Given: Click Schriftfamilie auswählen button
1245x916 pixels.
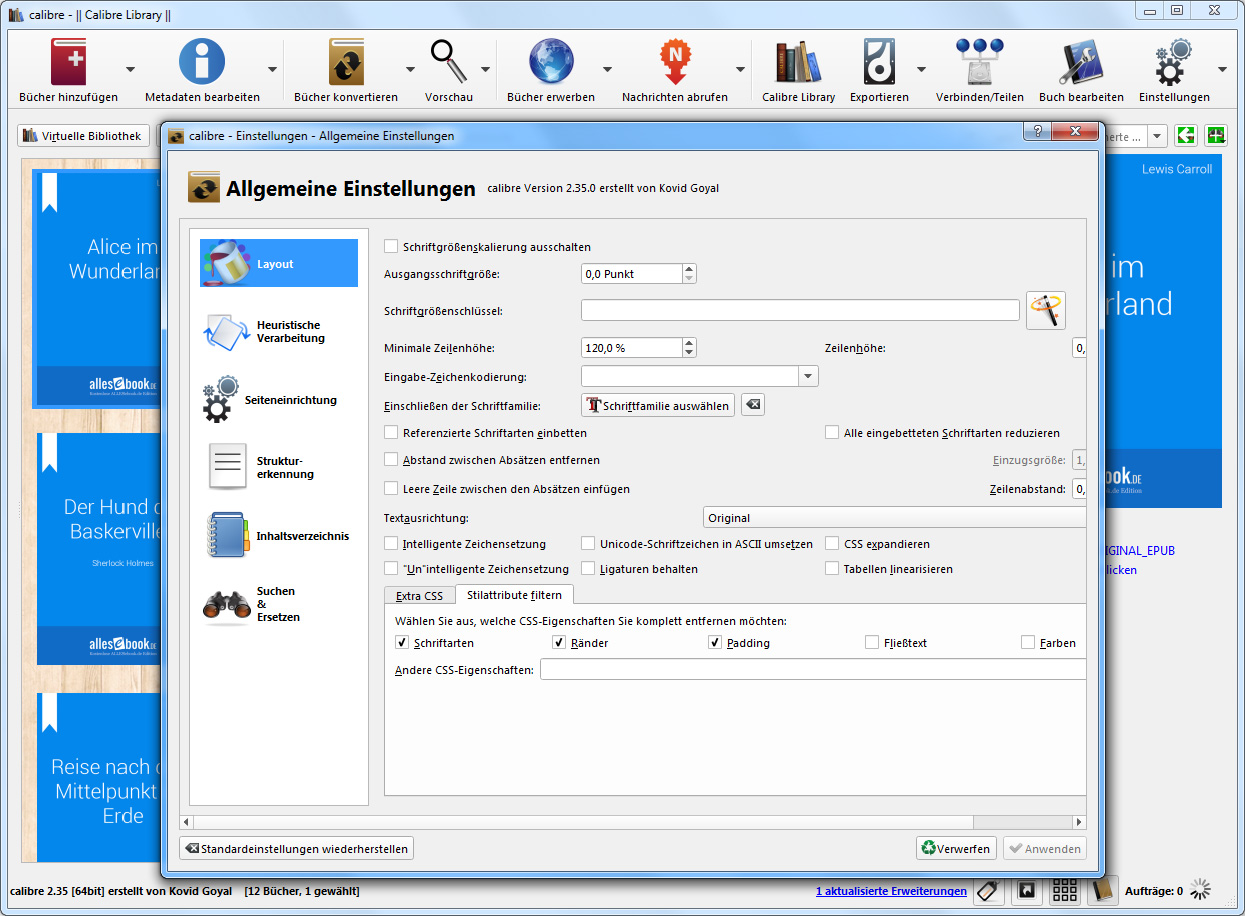Looking at the screenshot, I should click(x=658, y=405).
